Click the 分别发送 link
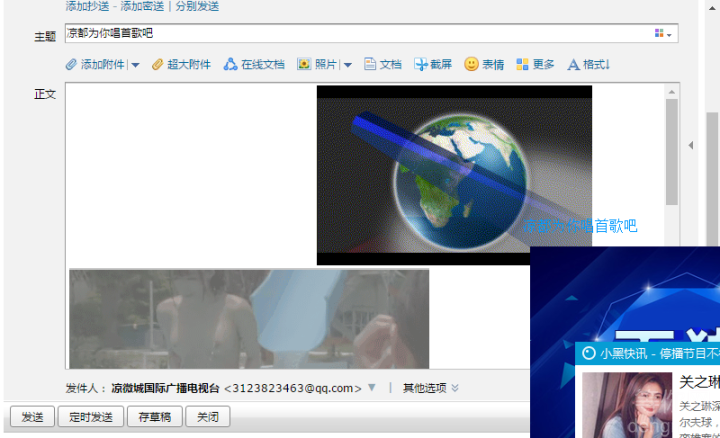720x438 pixels. coord(197,6)
